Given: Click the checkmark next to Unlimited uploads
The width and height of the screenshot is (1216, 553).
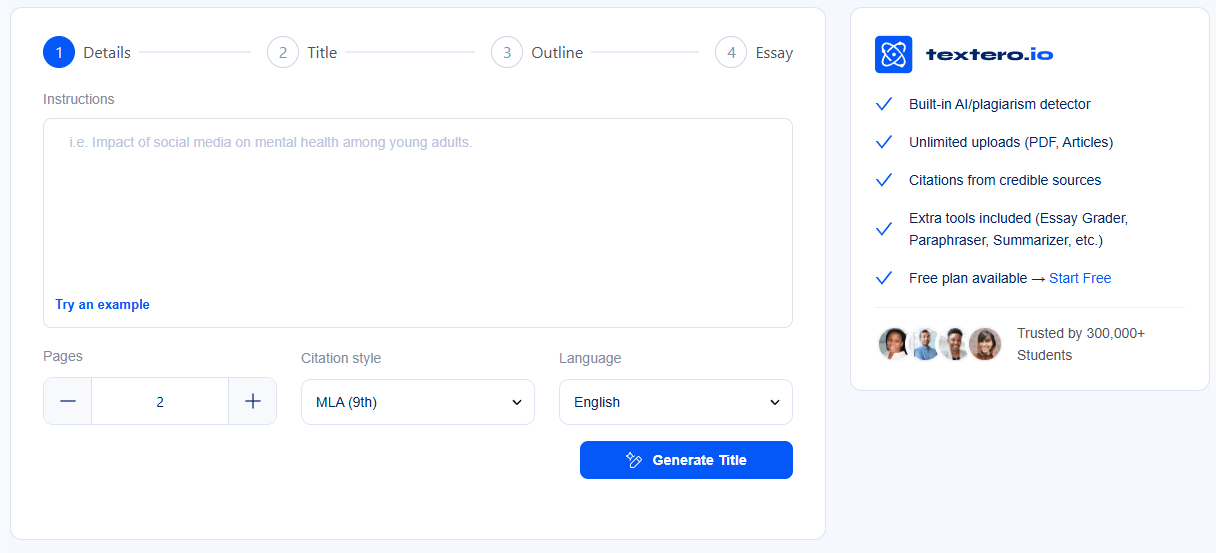Looking at the screenshot, I should [x=883, y=142].
